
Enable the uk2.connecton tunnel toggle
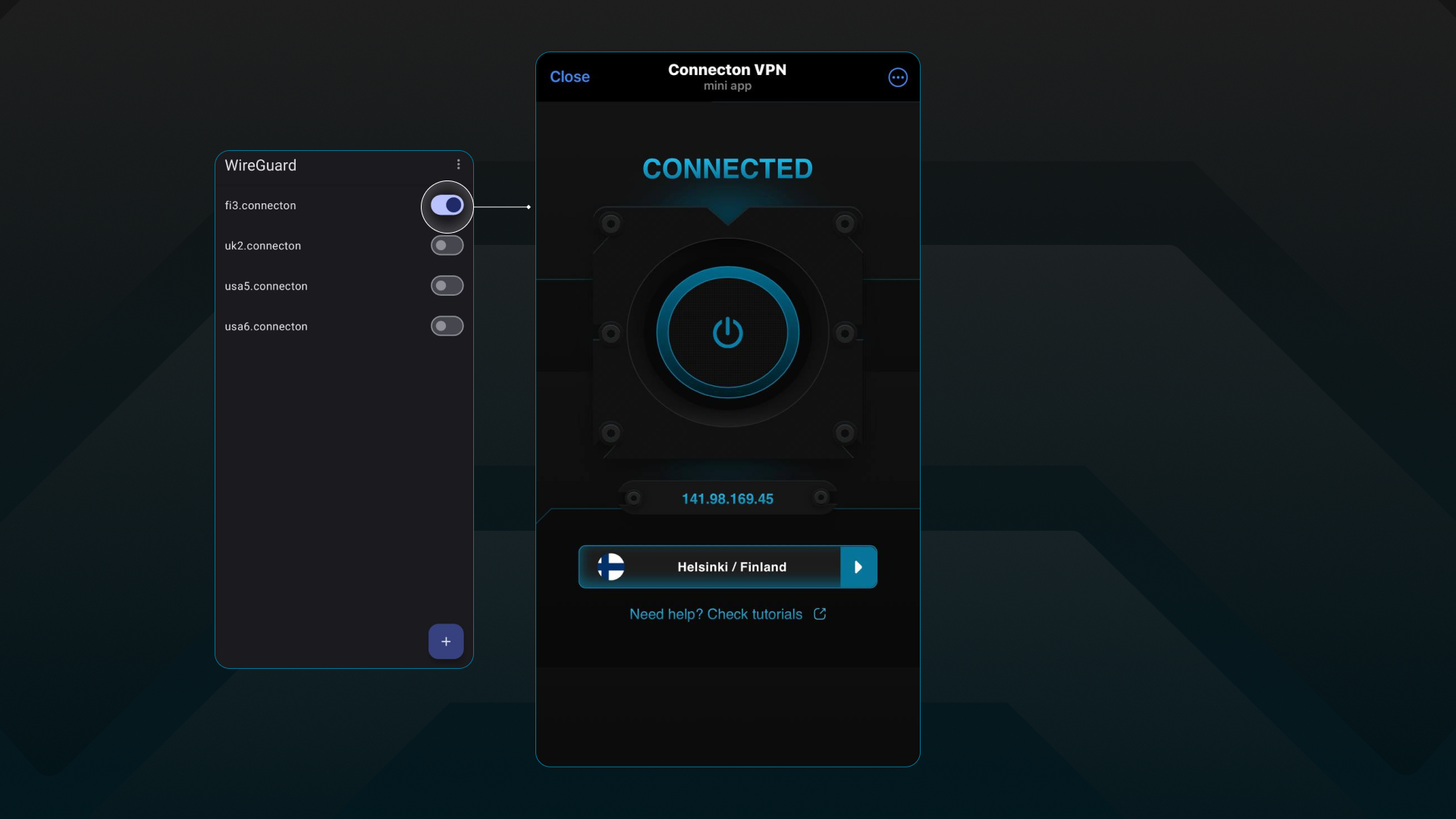point(447,245)
